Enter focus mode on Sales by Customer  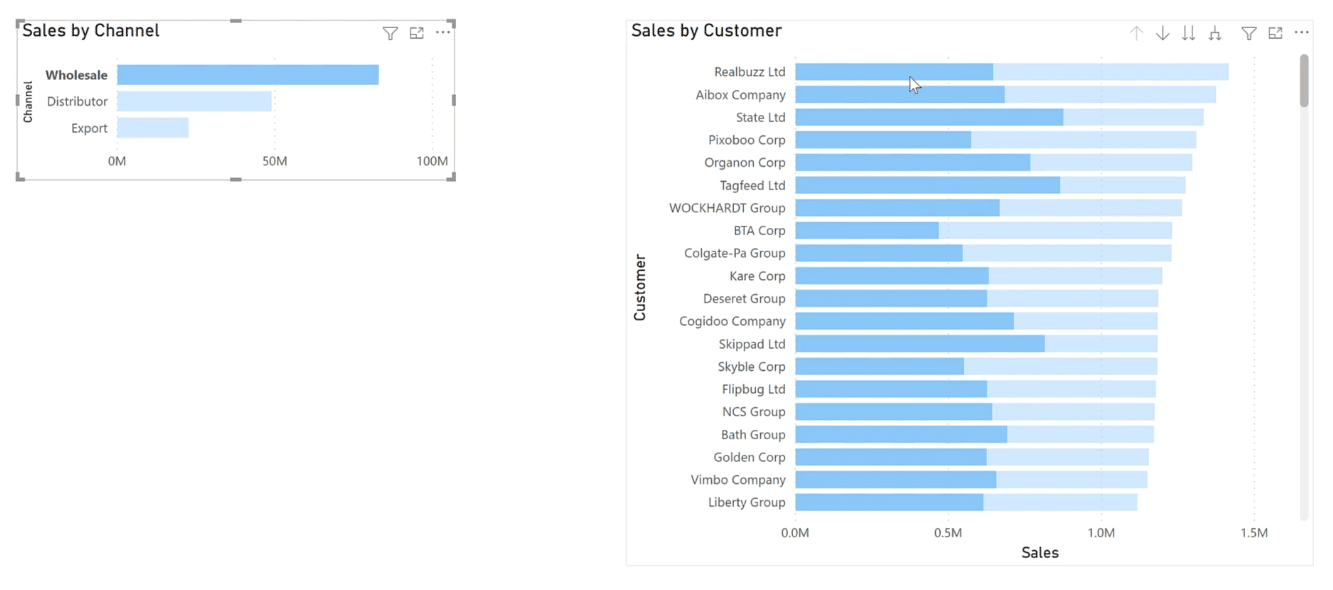click(1275, 33)
